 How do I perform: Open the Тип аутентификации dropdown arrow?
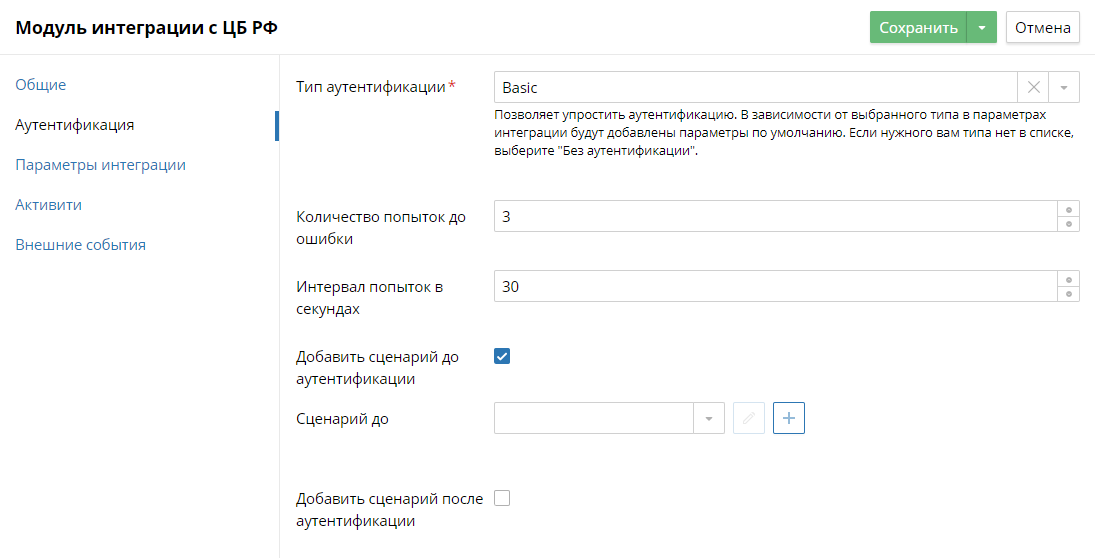click(x=1064, y=87)
